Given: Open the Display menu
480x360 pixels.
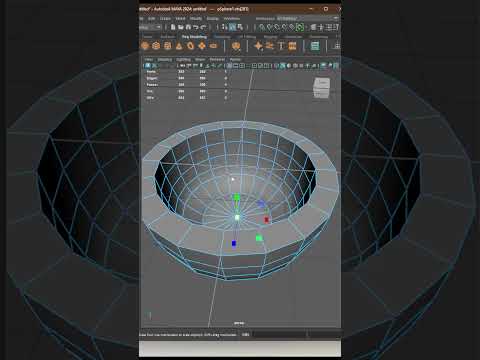Looking at the screenshot, I should pos(213,18).
